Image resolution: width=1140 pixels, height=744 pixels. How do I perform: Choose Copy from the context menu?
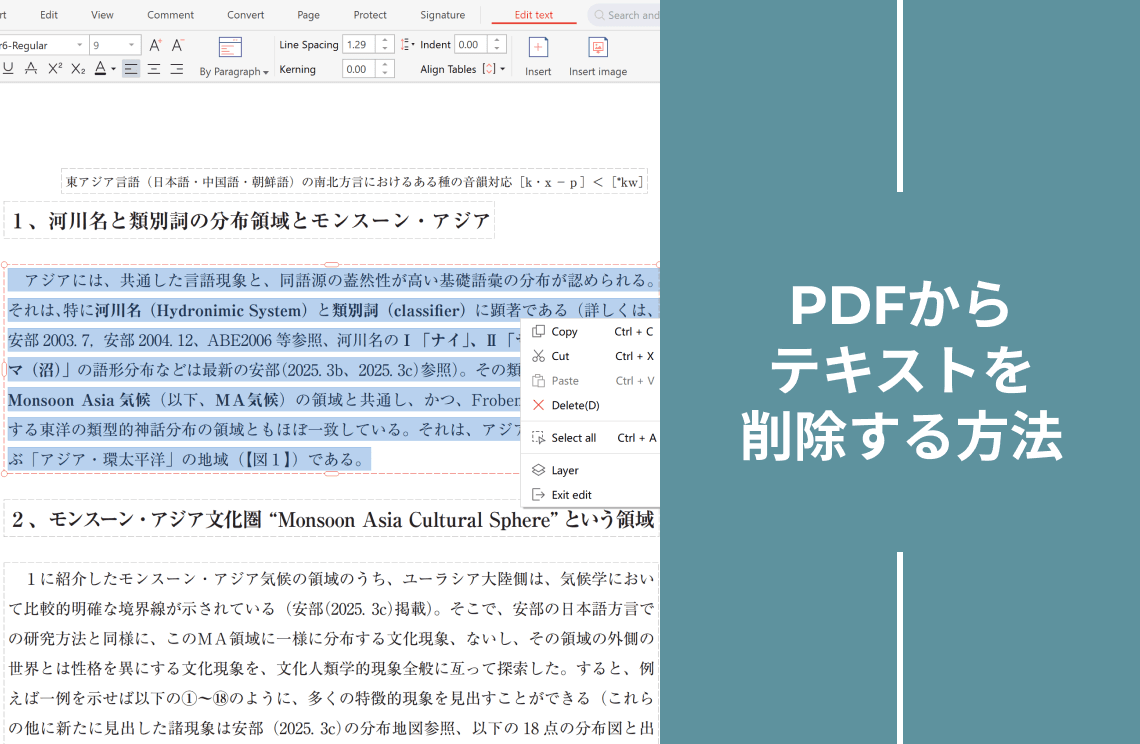[564, 332]
